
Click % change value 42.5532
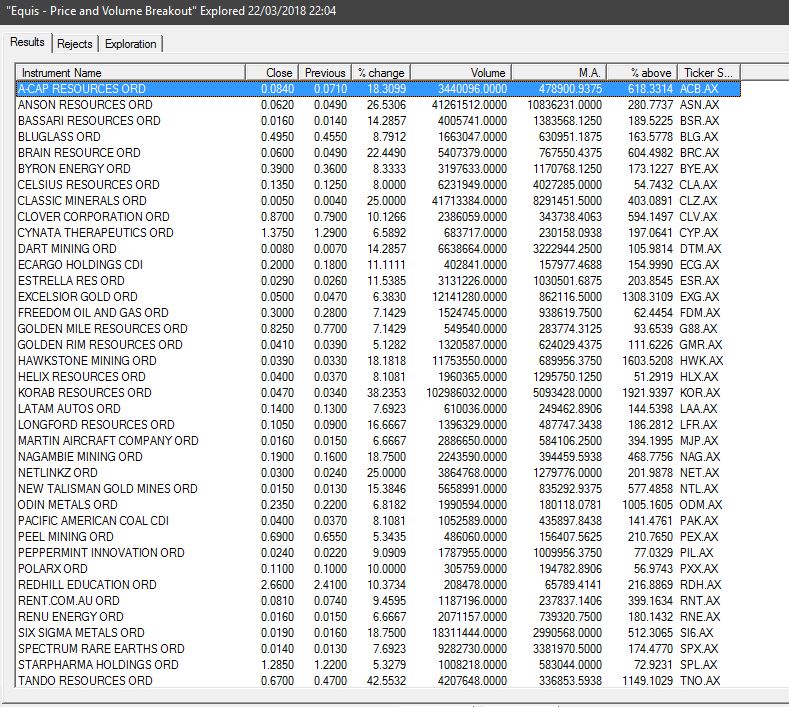(386, 681)
